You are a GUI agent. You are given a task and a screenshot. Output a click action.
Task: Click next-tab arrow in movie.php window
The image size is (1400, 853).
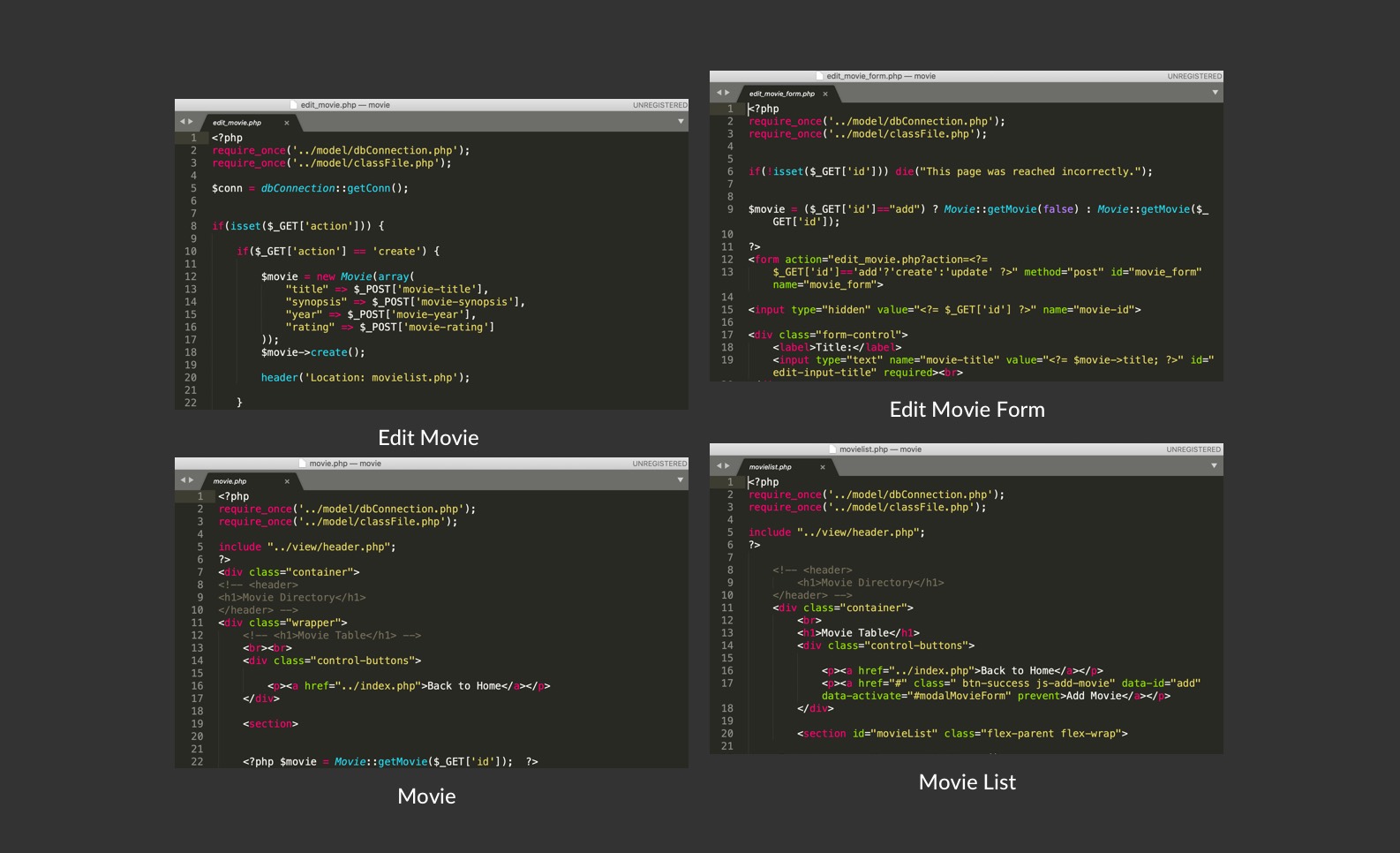[191, 480]
